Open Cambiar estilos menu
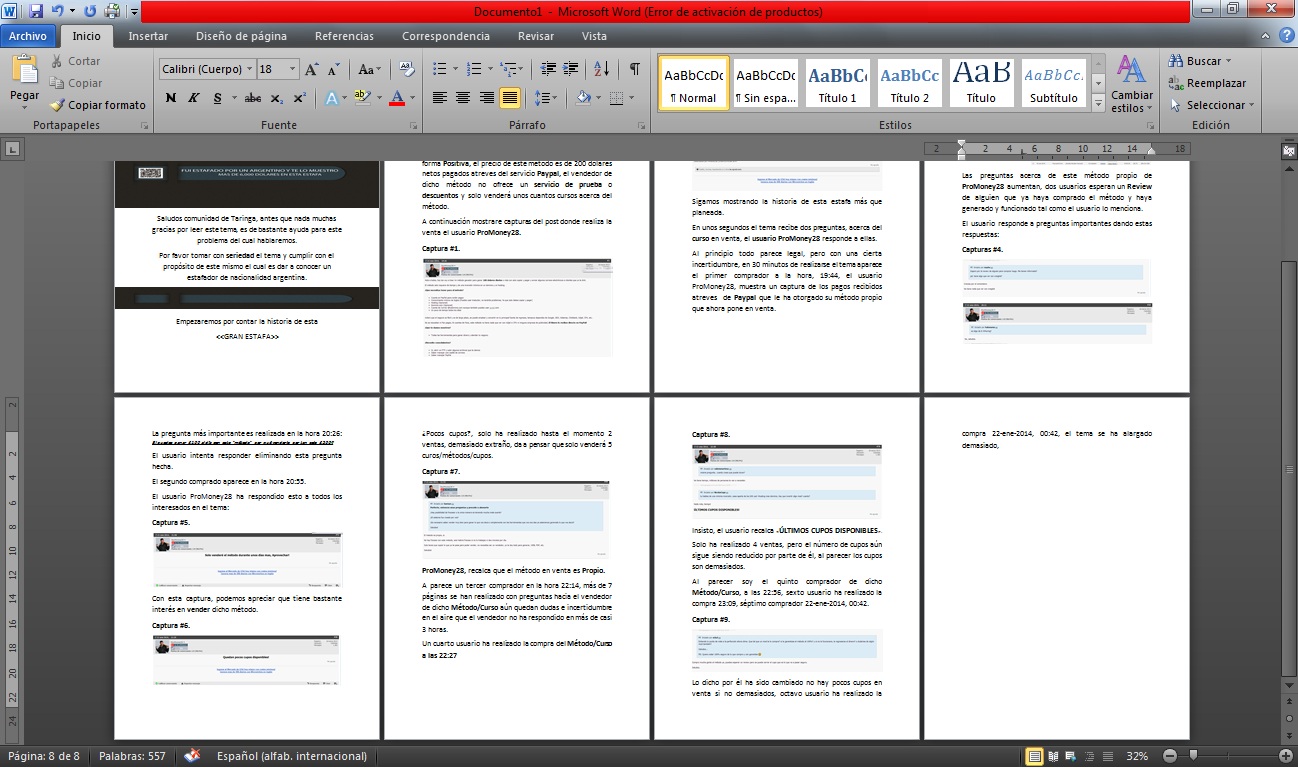Viewport: 1298px width, 768px height. tap(1131, 85)
